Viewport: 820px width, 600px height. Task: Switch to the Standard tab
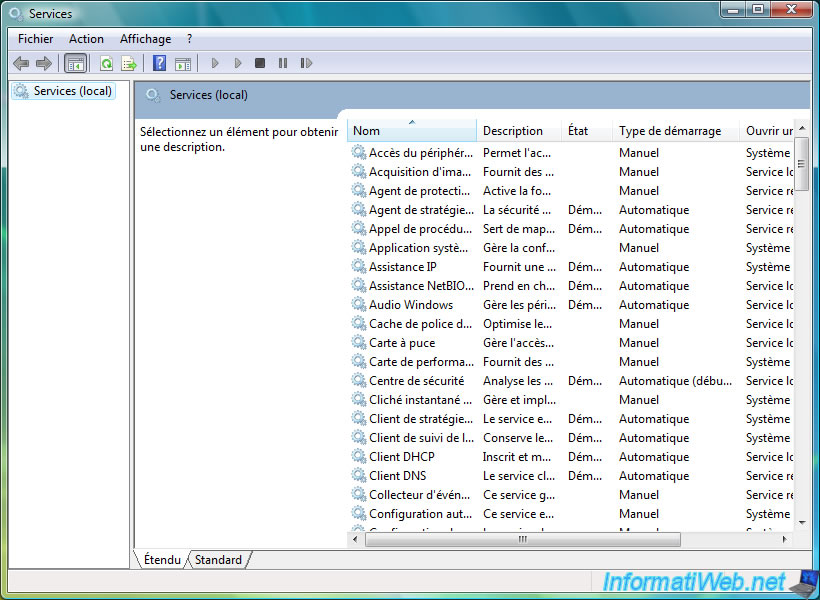(x=218, y=560)
